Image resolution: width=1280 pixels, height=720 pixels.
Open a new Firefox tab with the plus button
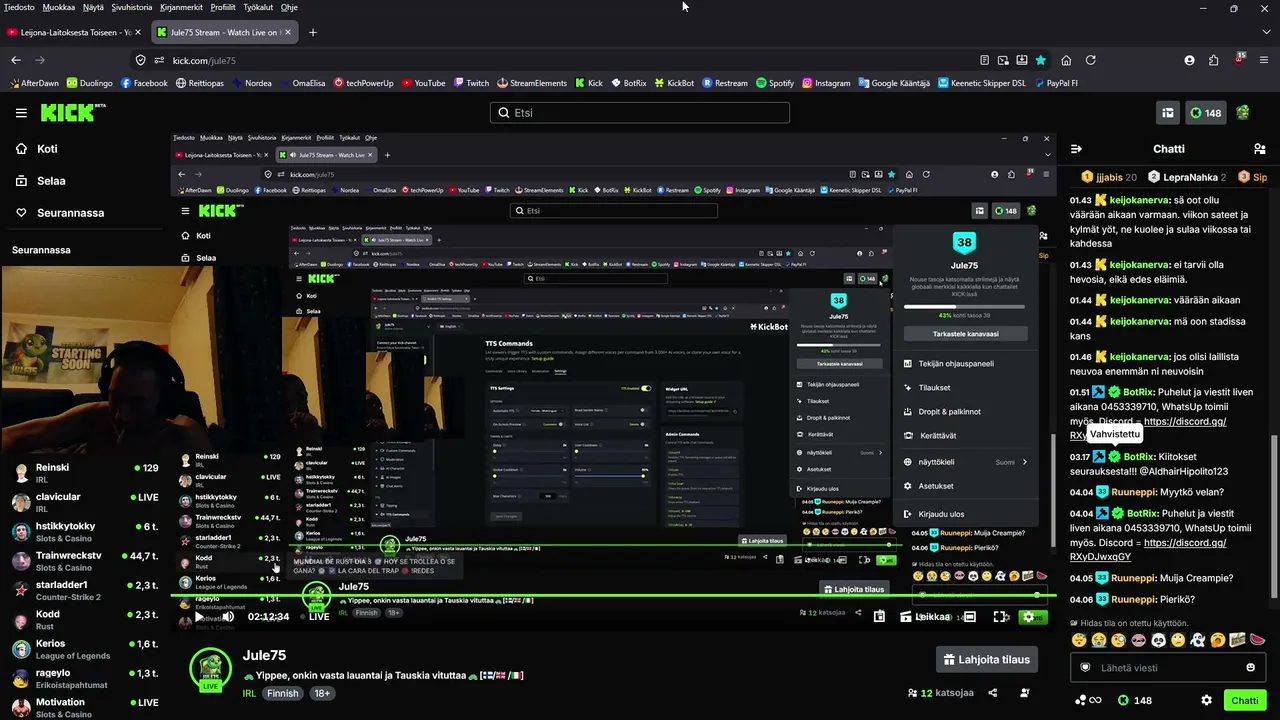point(313,32)
